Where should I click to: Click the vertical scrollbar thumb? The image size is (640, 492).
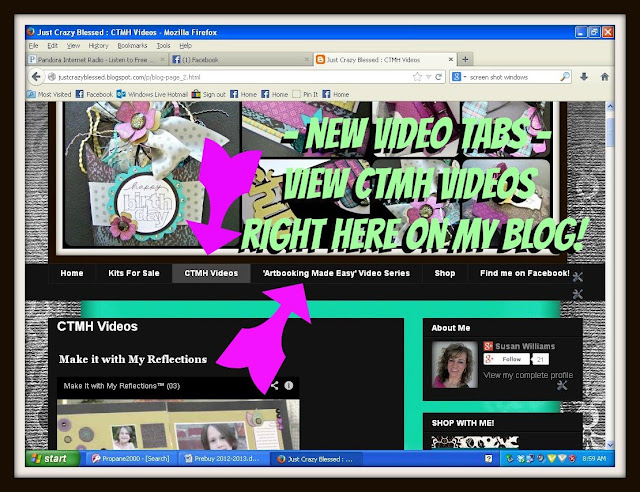click(610, 132)
